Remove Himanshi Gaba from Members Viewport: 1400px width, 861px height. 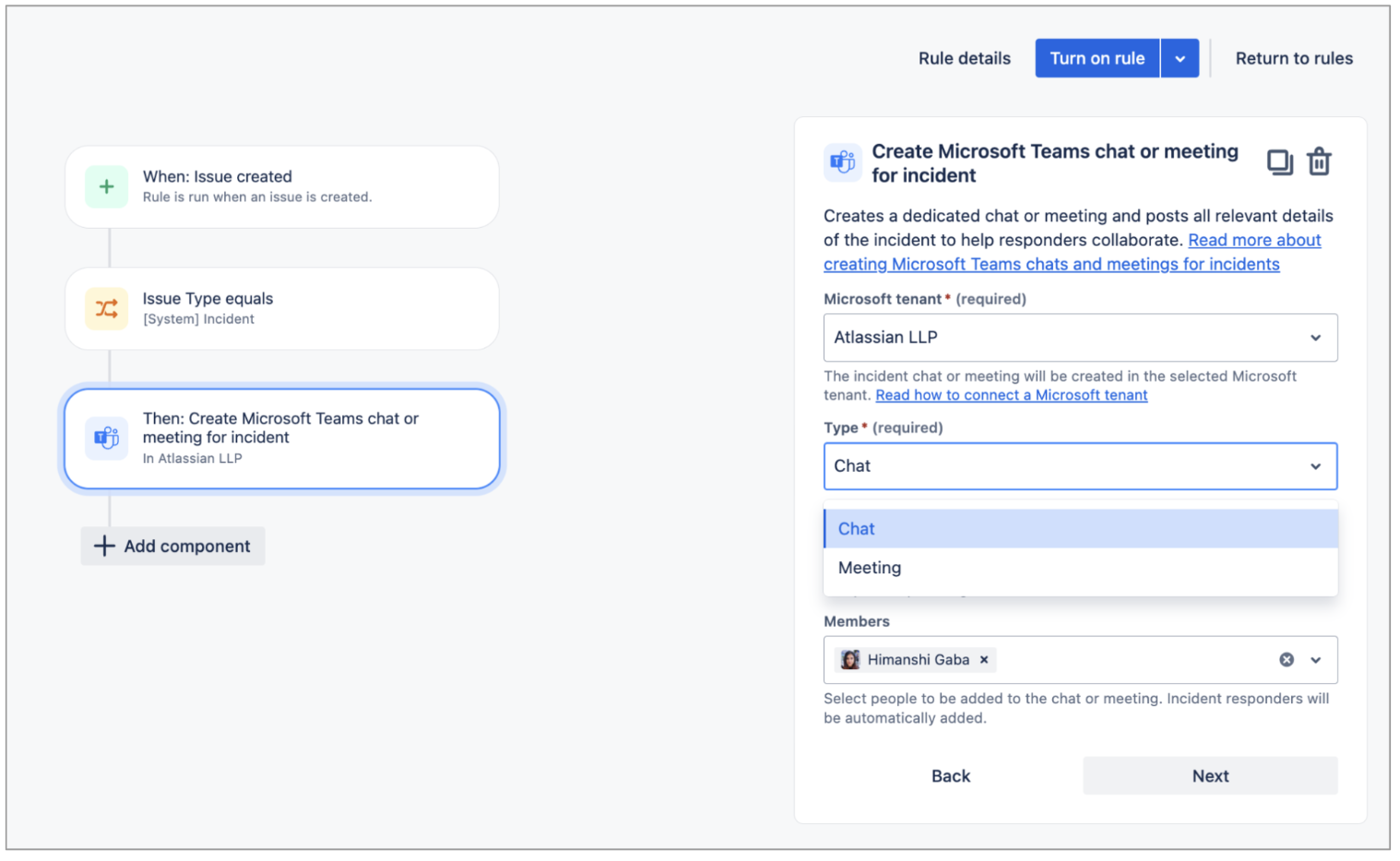(984, 660)
